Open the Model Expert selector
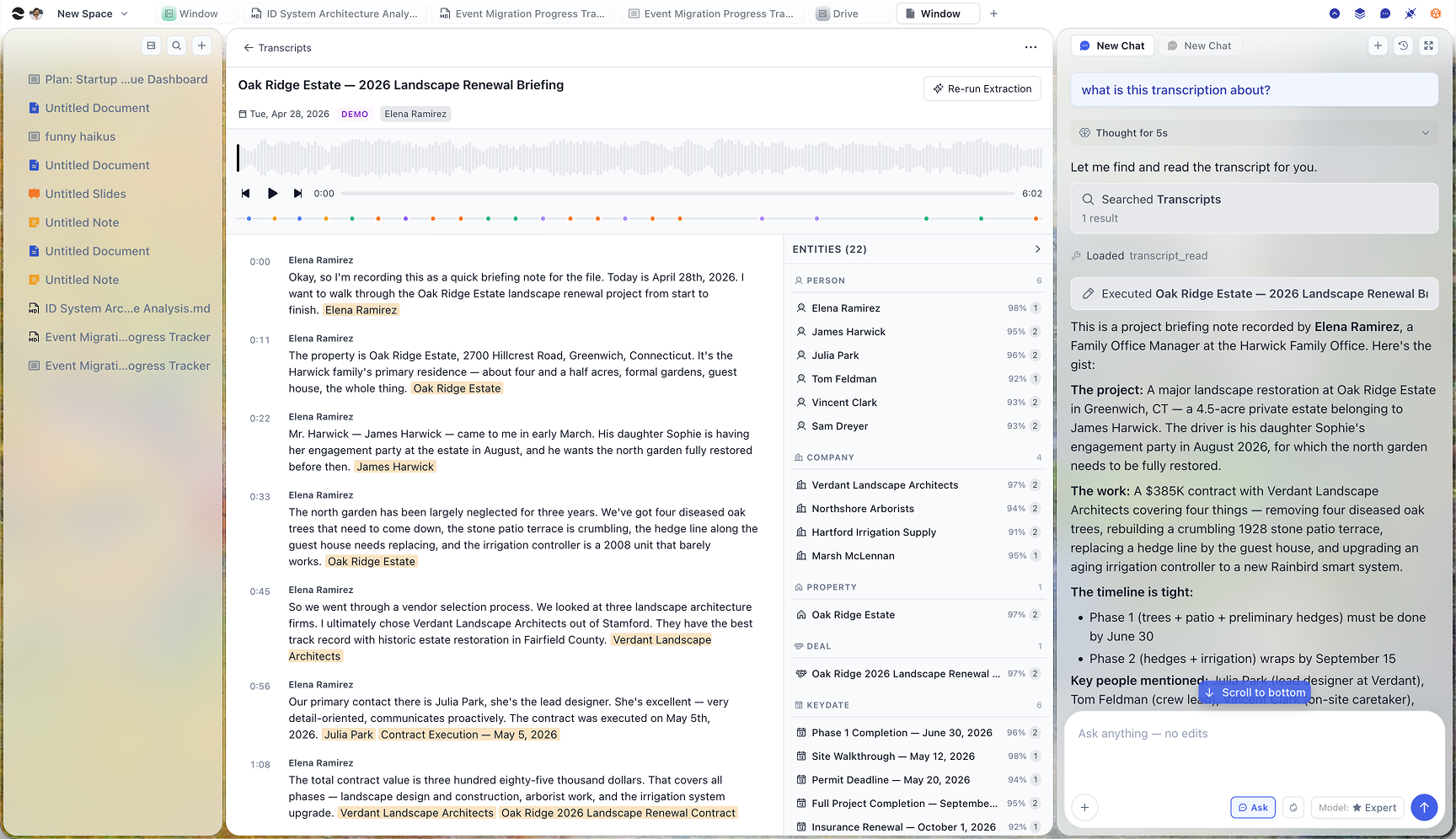The width and height of the screenshot is (1456, 839). pyautogui.click(x=1357, y=807)
